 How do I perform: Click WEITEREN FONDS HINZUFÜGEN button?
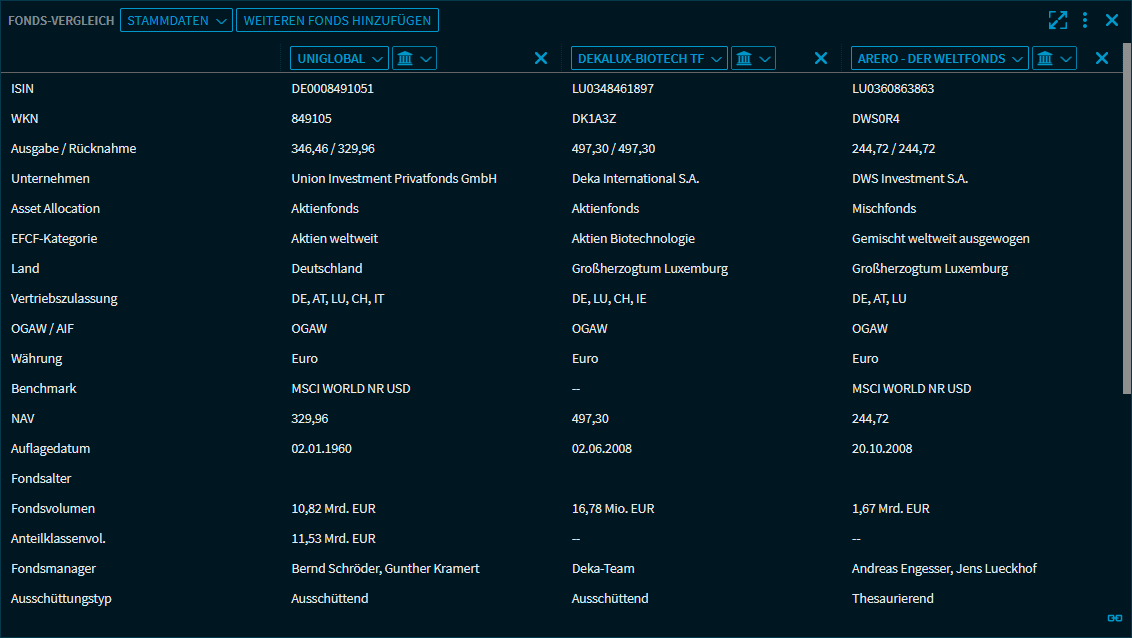click(337, 20)
